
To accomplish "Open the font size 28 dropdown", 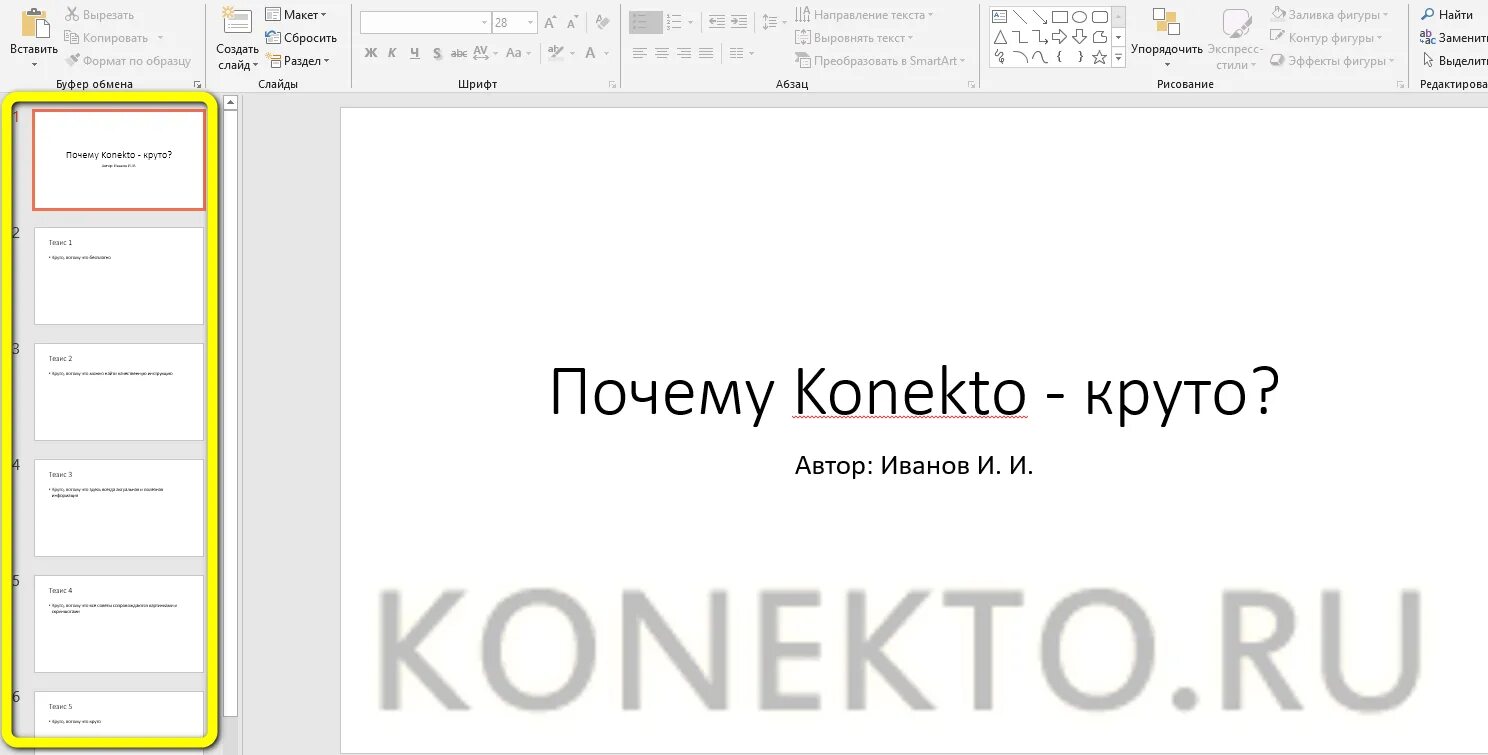I will pyautogui.click(x=530, y=22).
